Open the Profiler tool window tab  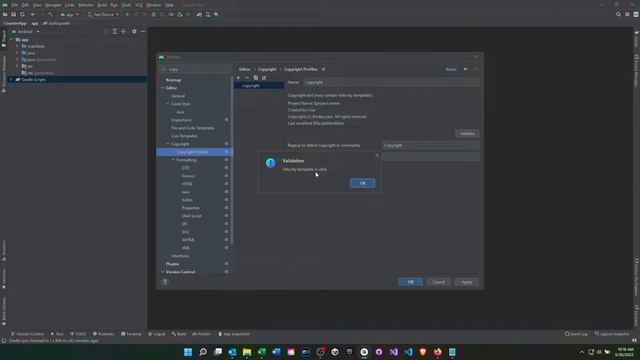pos(201,334)
